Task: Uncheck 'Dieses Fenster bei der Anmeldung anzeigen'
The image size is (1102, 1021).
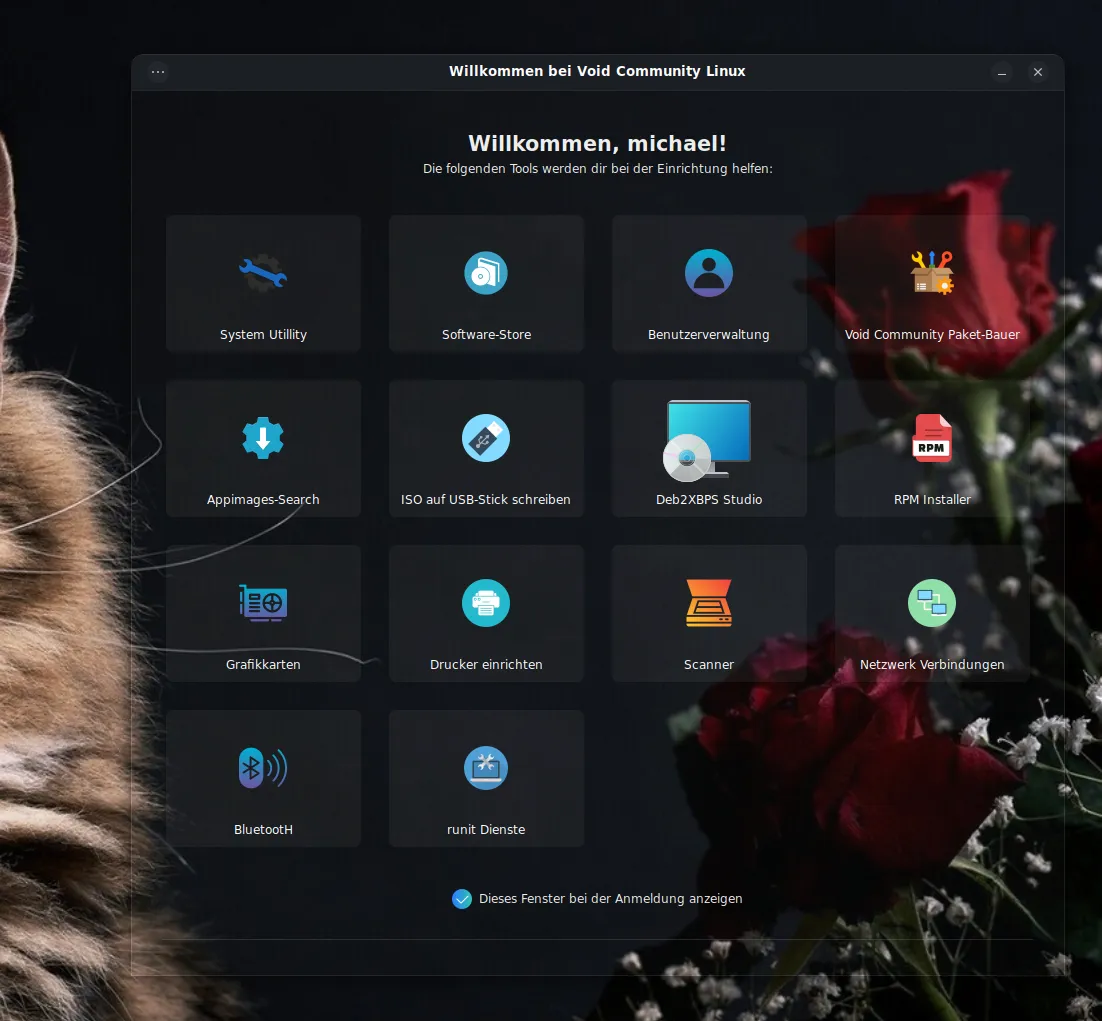Action: point(462,899)
